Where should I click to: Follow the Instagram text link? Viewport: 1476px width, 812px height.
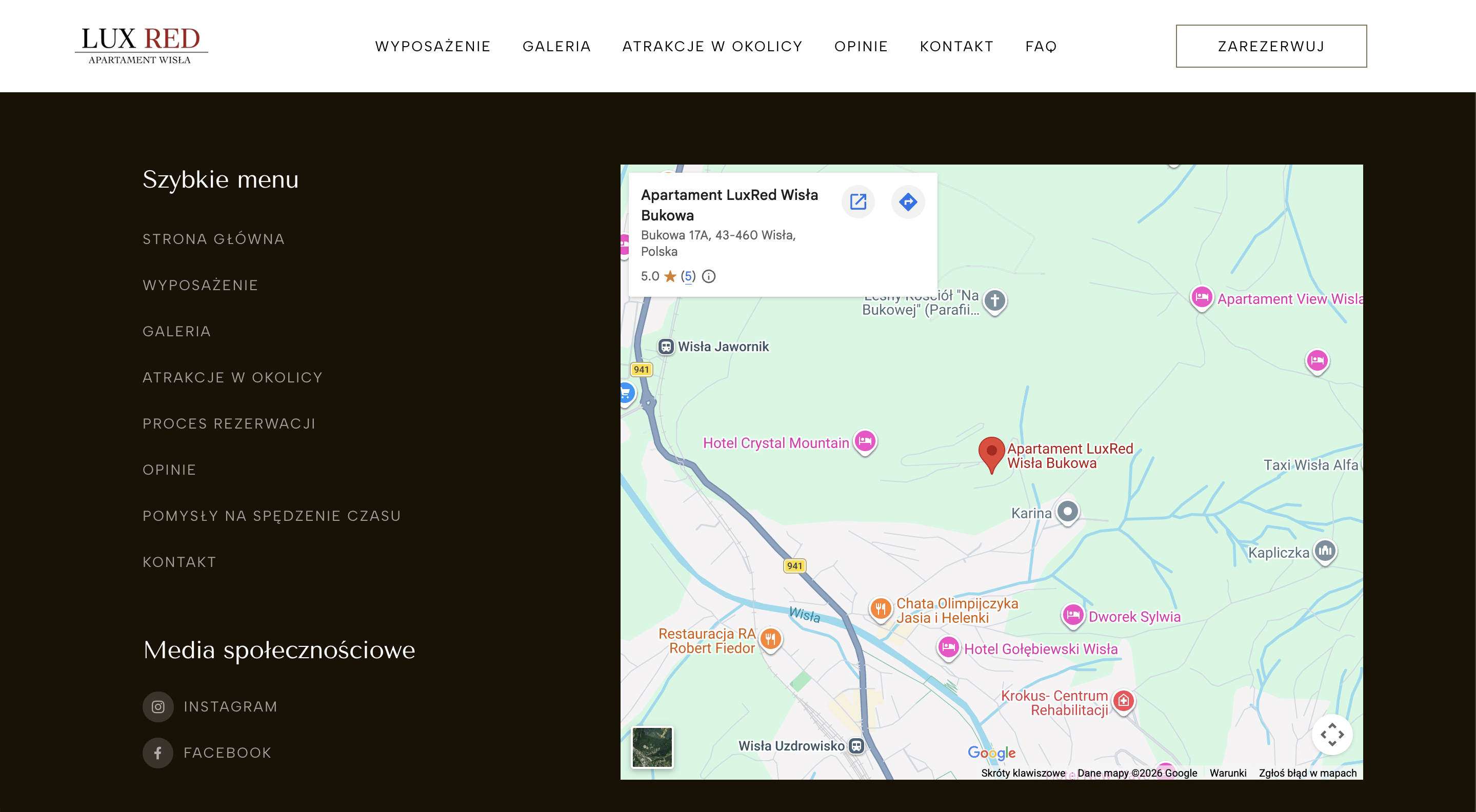230,706
